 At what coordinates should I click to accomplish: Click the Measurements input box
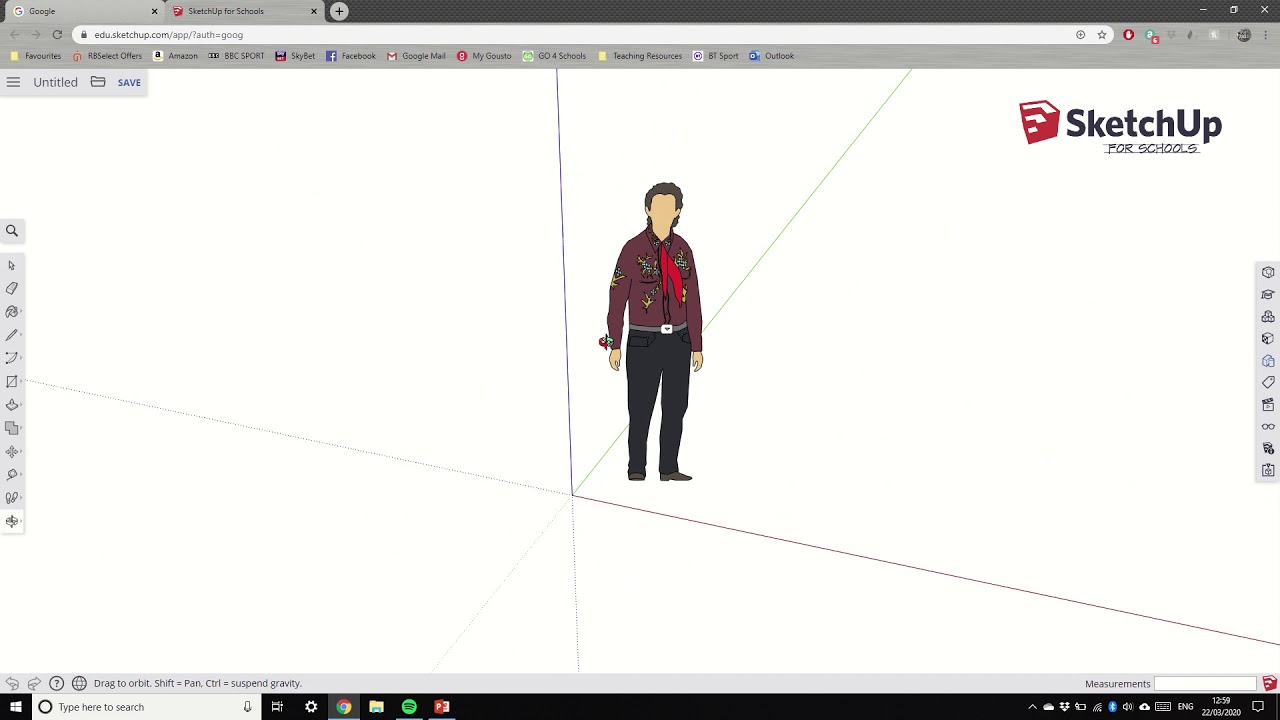click(1206, 684)
